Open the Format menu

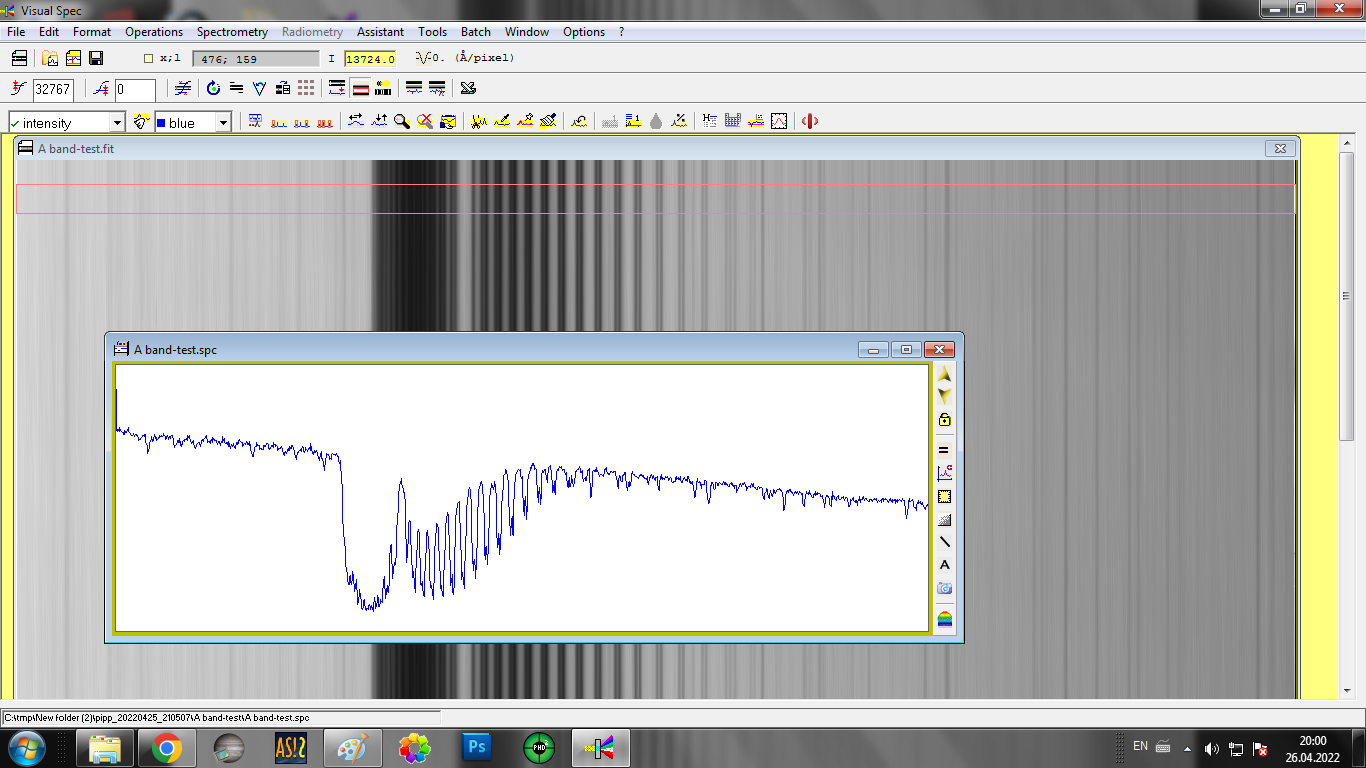pyautogui.click(x=92, y=32)
